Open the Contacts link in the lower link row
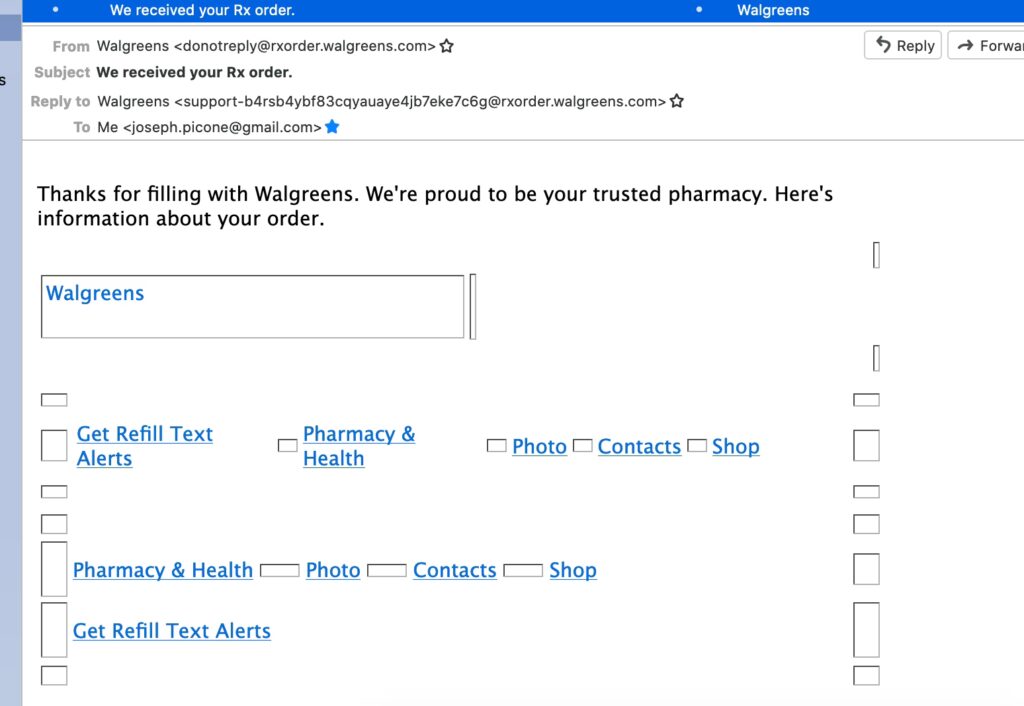Image resolution: width=1024 pixels, height=706 pixels. tap(454, 570)
